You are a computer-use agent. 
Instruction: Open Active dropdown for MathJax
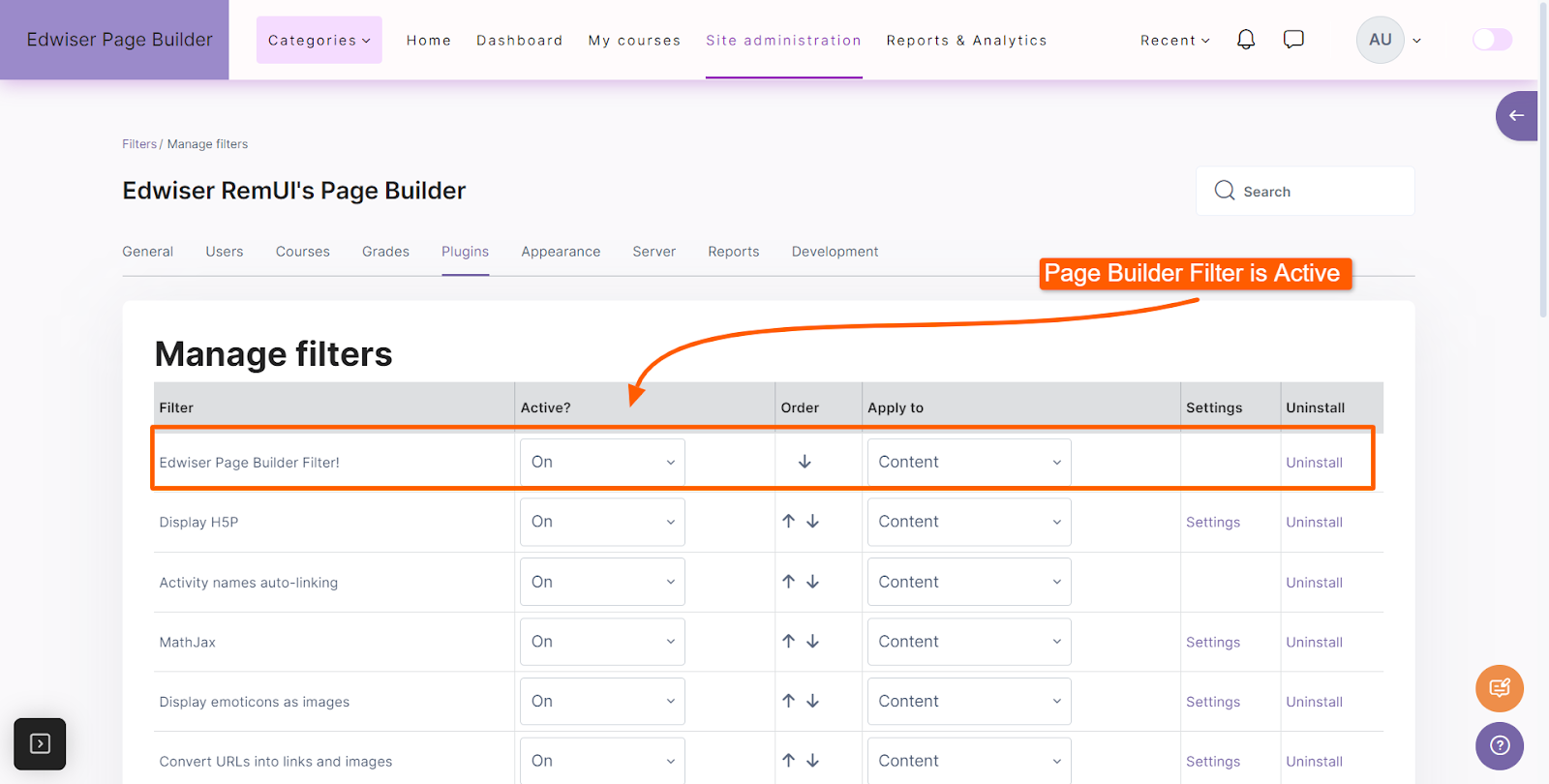tap(602, 642)
